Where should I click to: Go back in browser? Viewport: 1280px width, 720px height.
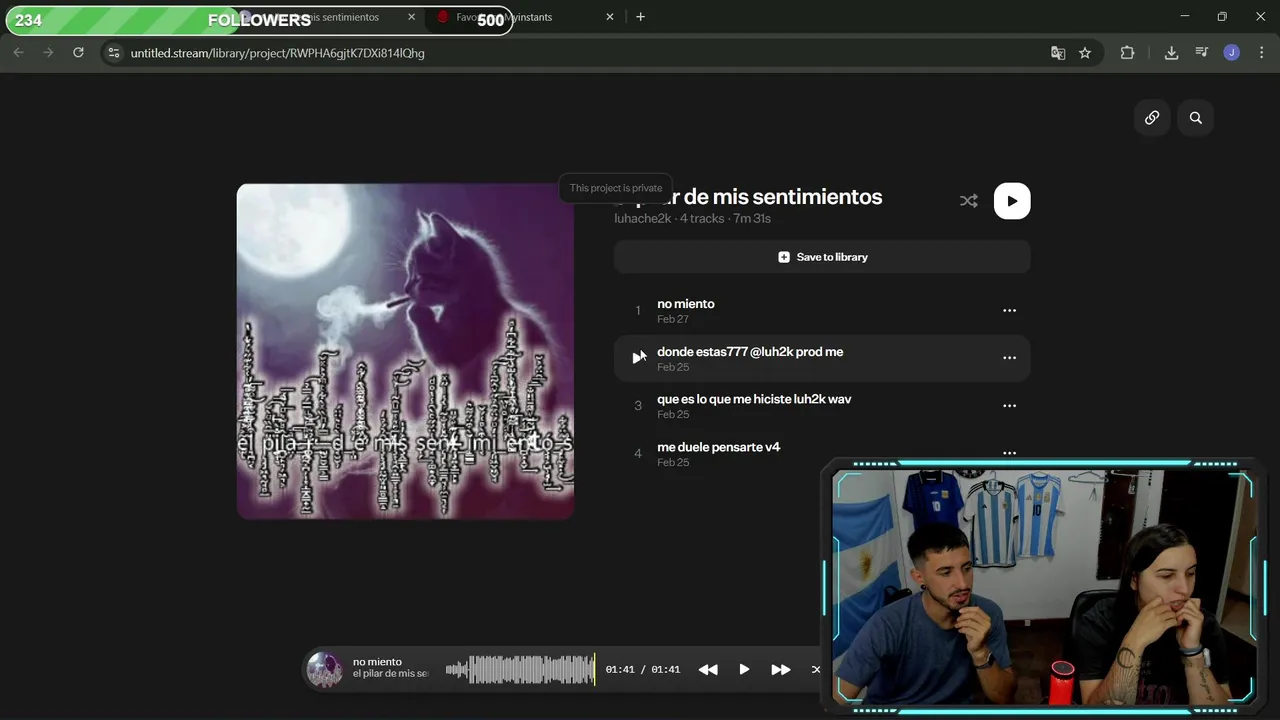point(18,53)
